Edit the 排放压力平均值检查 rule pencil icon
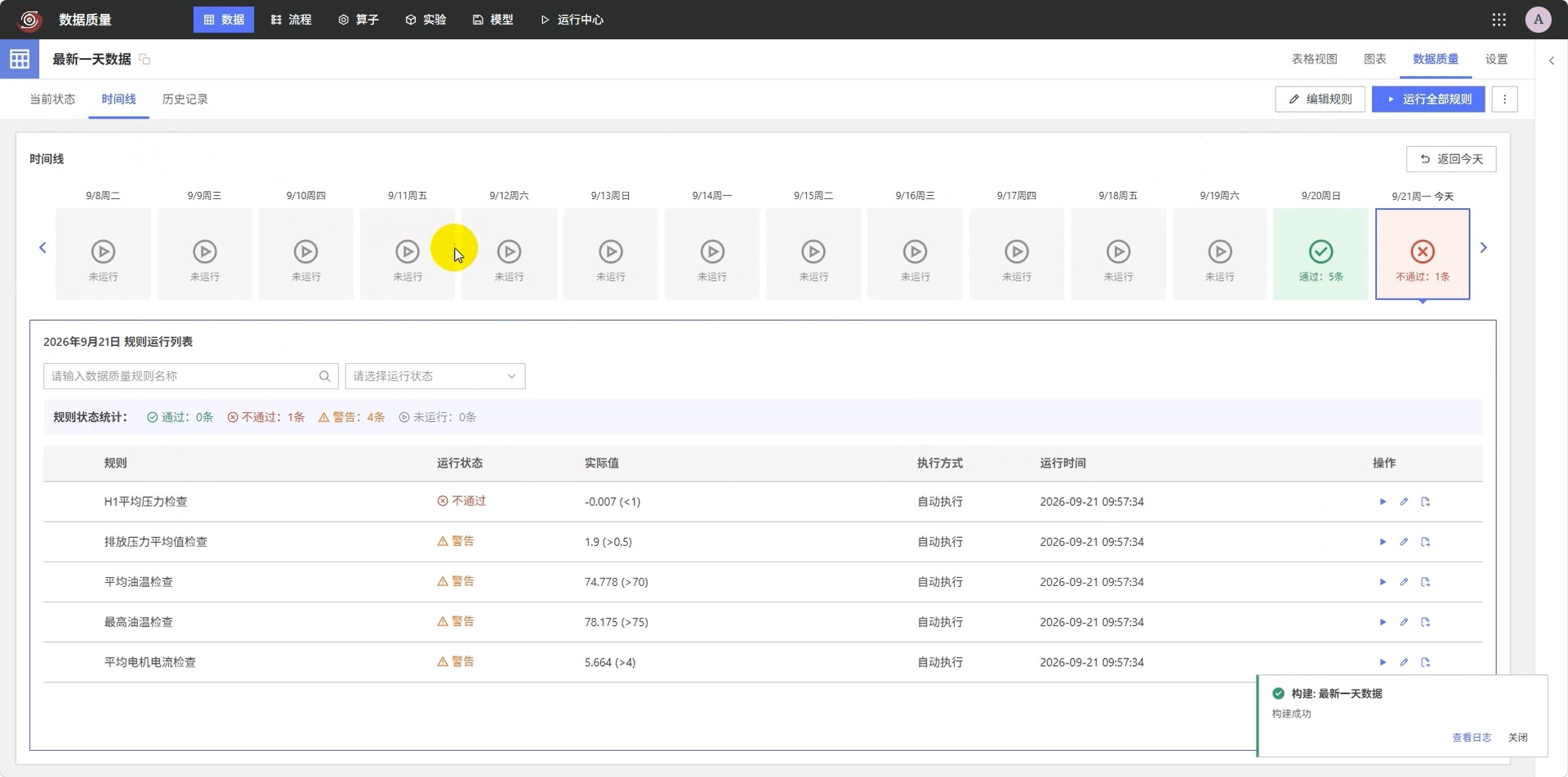Viewport: 1568px width, 777px height. (x=1404, y=542)
